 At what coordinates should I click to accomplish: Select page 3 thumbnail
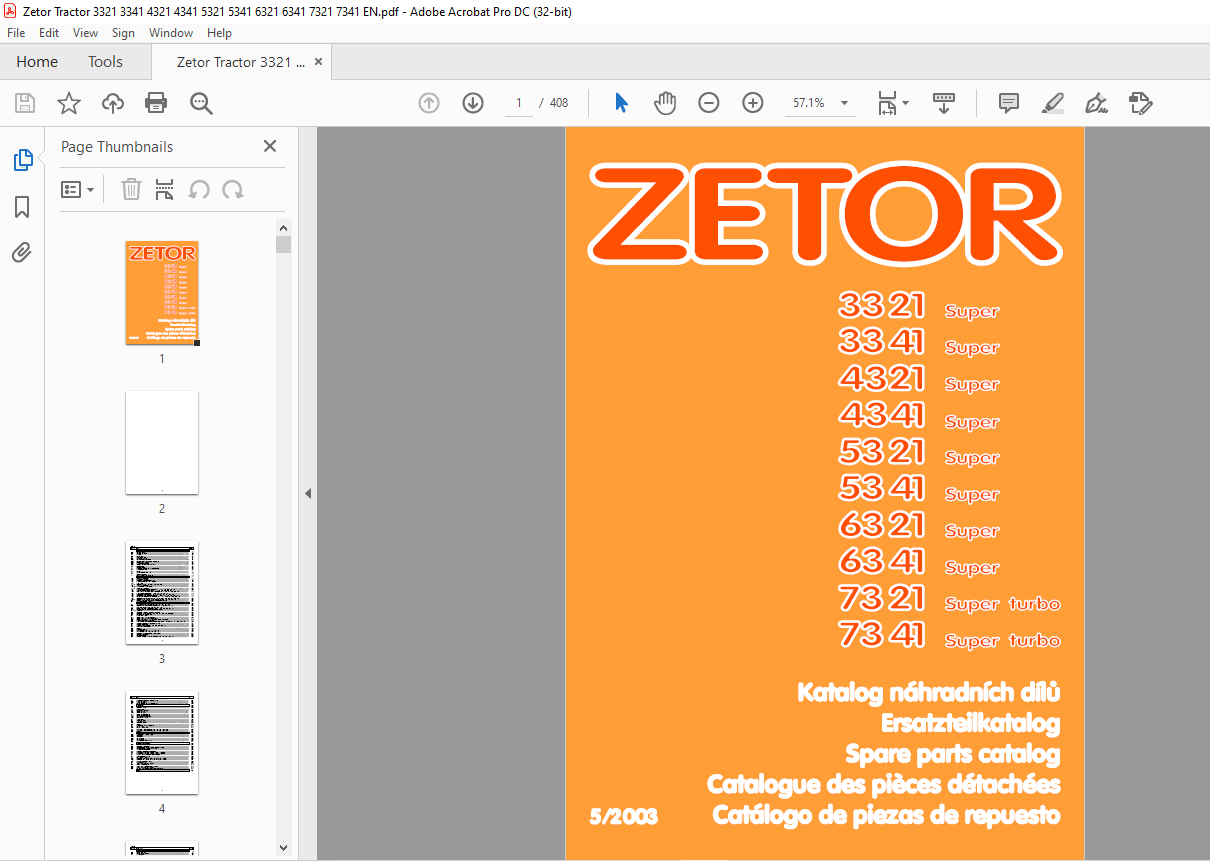coord(162,593)
